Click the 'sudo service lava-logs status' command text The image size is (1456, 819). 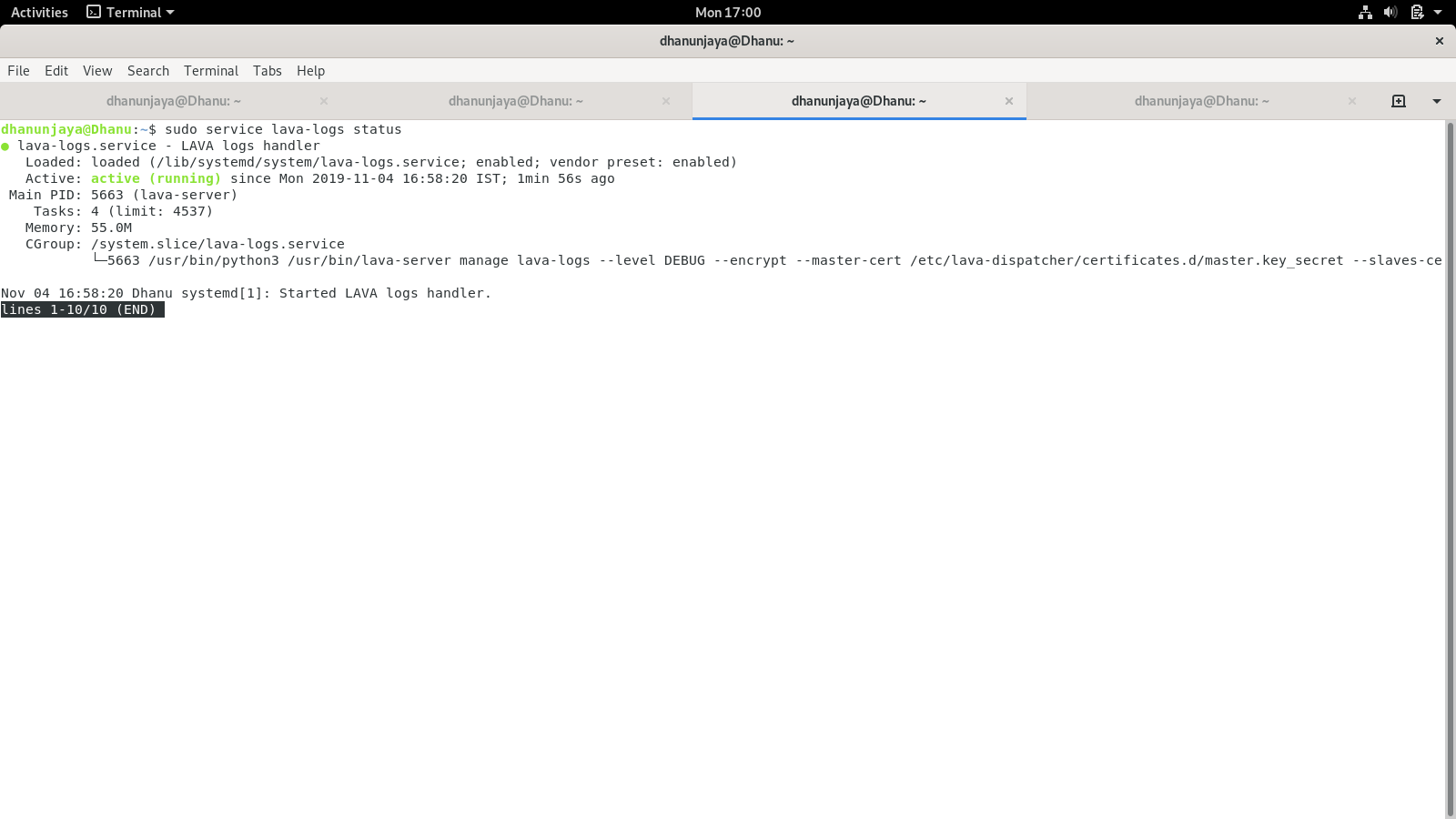pos(283,129)
